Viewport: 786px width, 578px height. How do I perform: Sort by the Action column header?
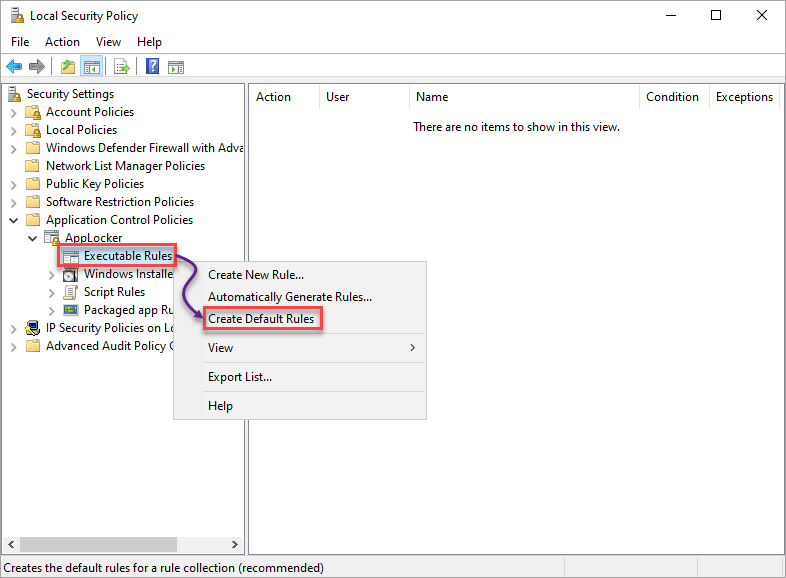coord(284,97)
